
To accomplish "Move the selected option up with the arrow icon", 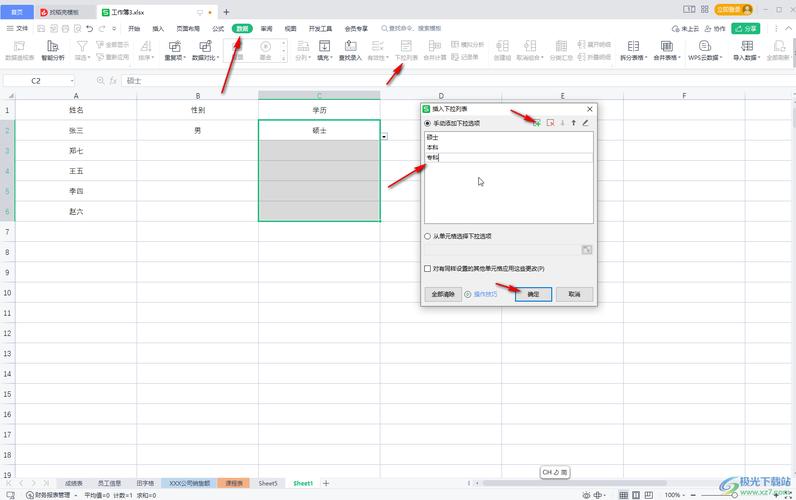I will pos(574,123).
